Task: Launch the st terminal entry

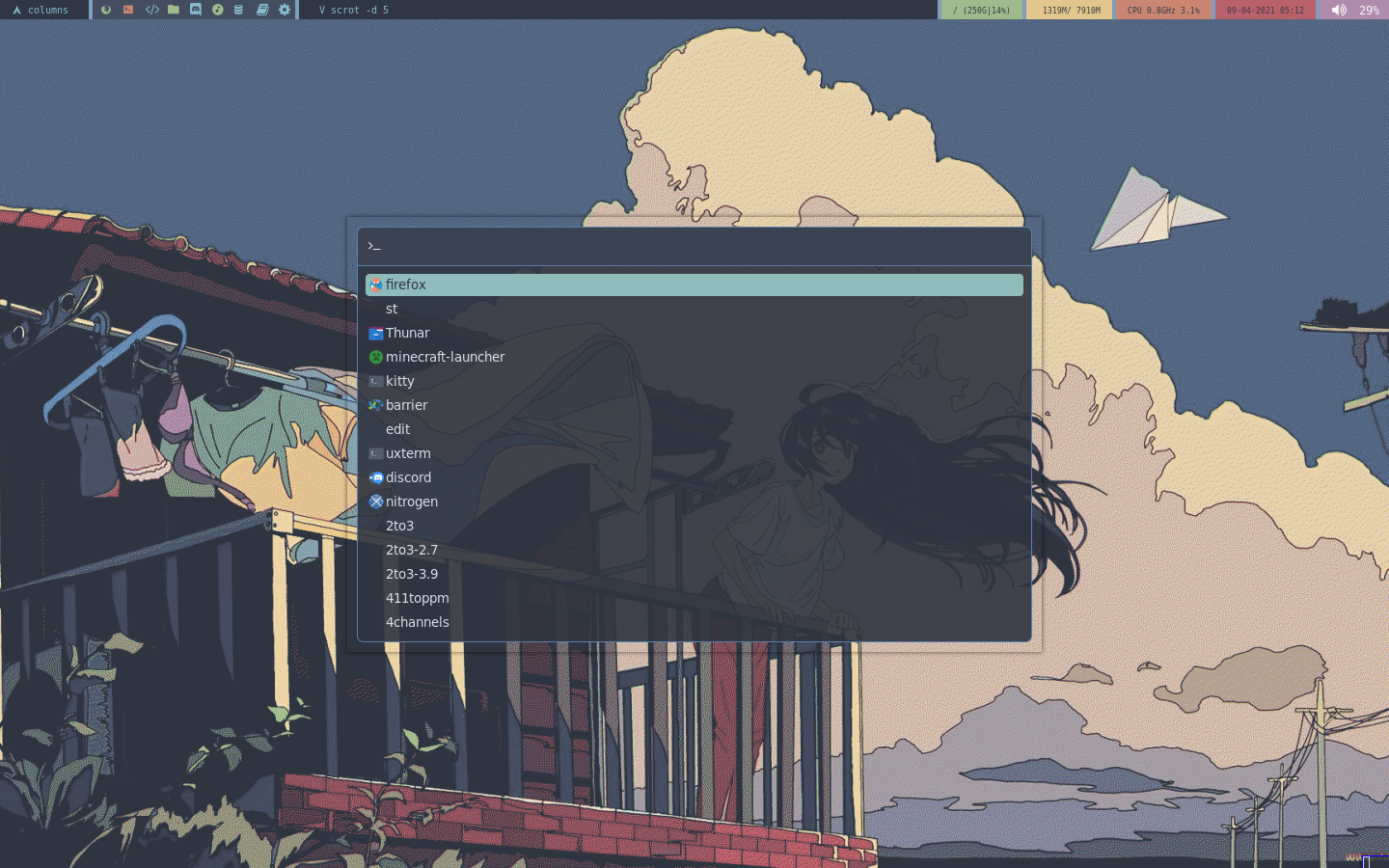Action: click(x=694, y=309)
